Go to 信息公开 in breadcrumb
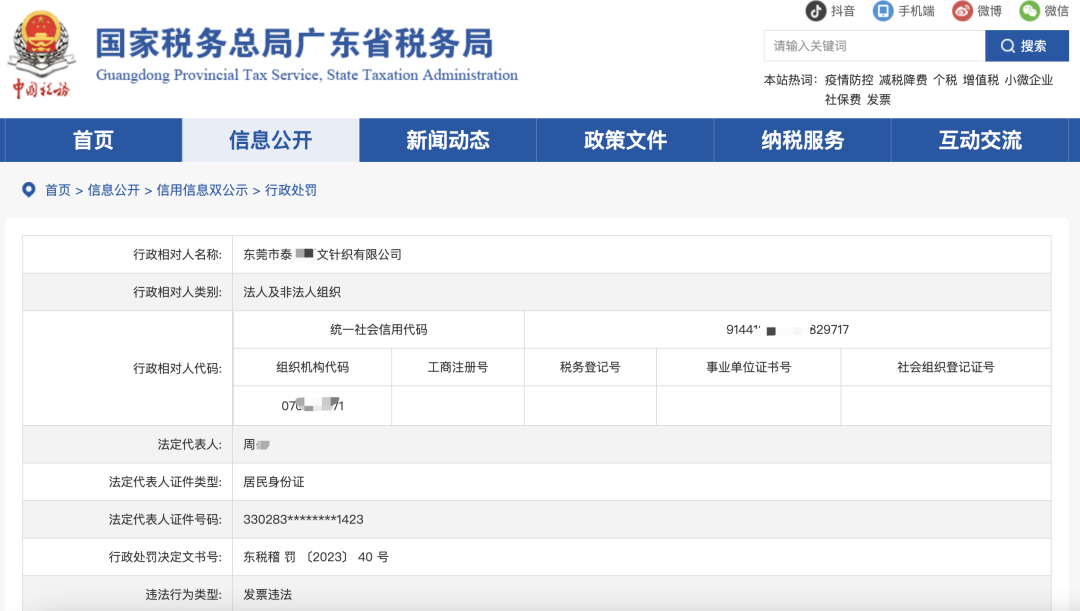 pos(114,190)
